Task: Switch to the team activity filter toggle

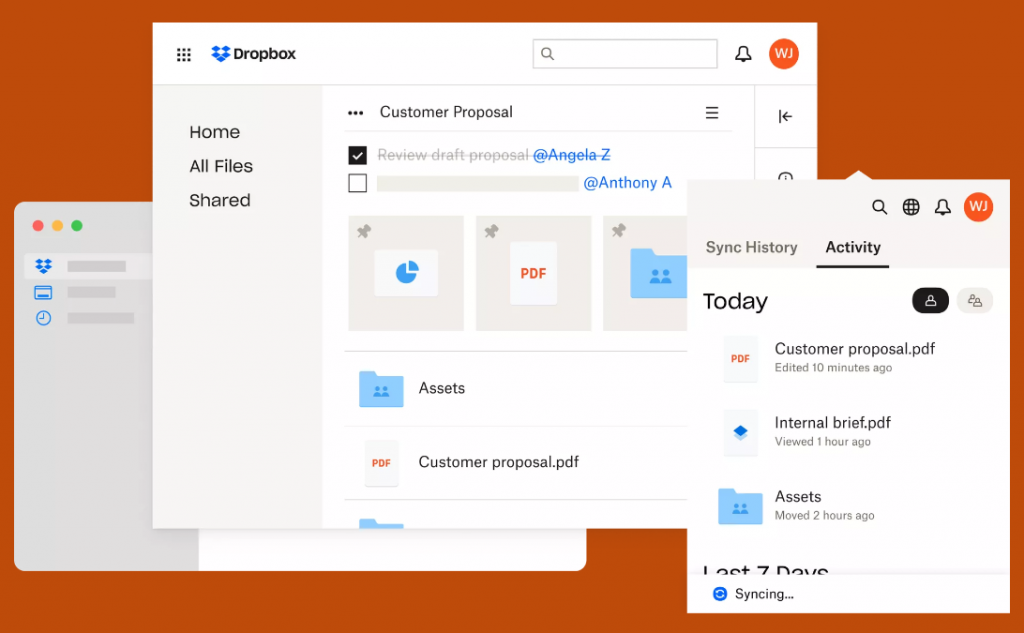Action: 974,300
